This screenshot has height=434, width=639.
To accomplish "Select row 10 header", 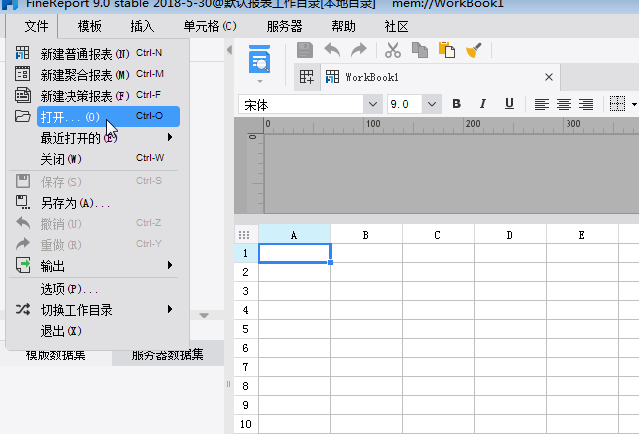I will click(x=246, y=424).
